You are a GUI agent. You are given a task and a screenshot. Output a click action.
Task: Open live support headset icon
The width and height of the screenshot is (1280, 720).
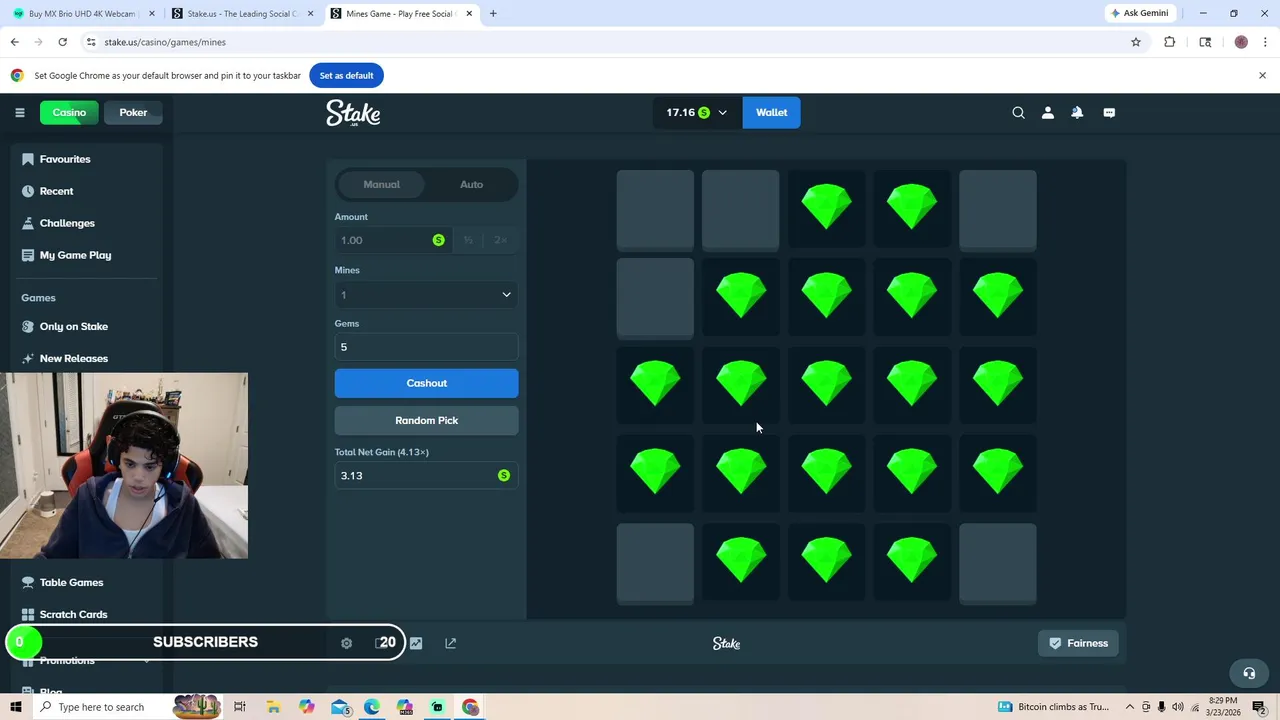[x=1248, y=673]
